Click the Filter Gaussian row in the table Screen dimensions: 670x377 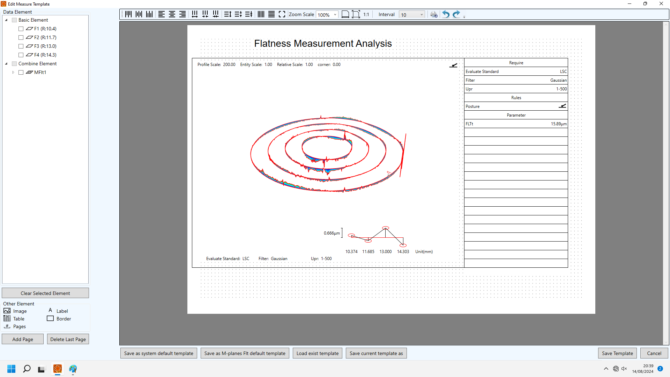click(x=516, y=80)
